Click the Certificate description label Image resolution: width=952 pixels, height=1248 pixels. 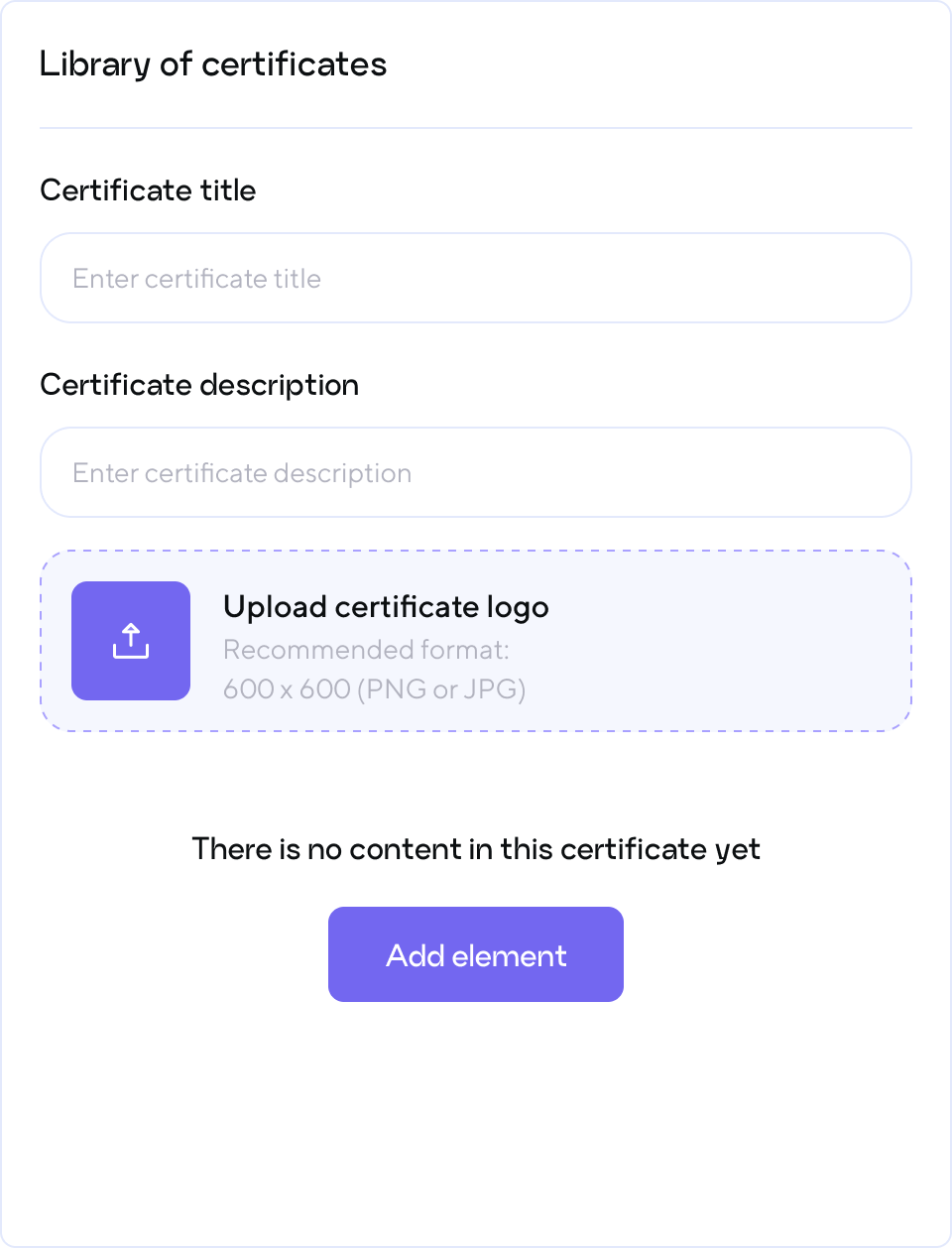199,384
